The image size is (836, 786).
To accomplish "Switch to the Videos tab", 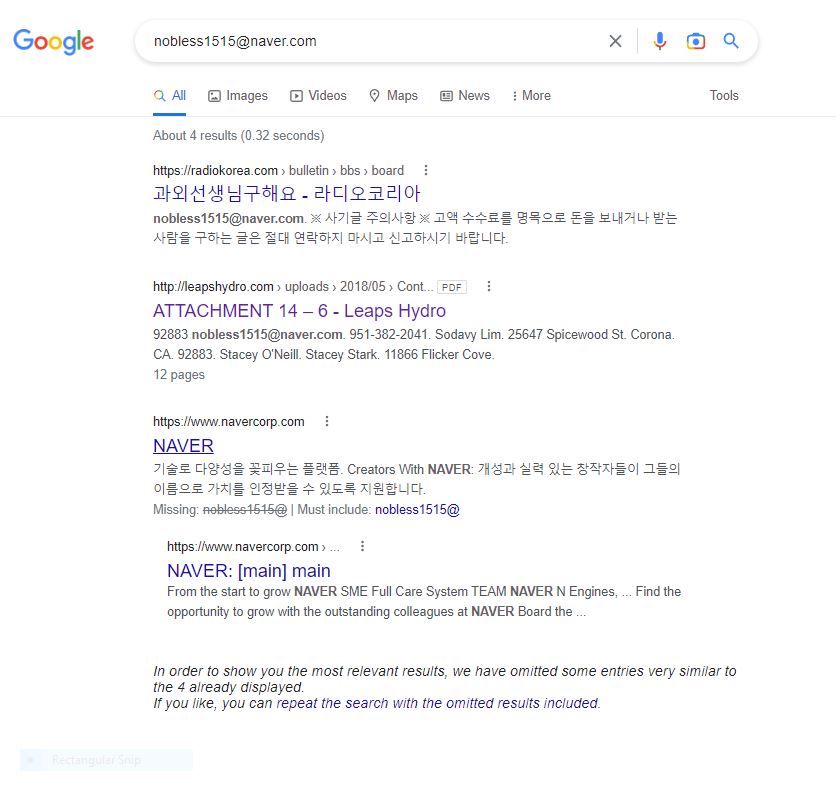I will point(318,96).
